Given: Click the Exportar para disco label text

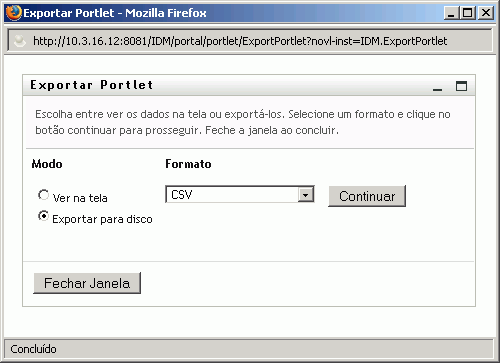Looking at the screenshot, I should point(102,219).
